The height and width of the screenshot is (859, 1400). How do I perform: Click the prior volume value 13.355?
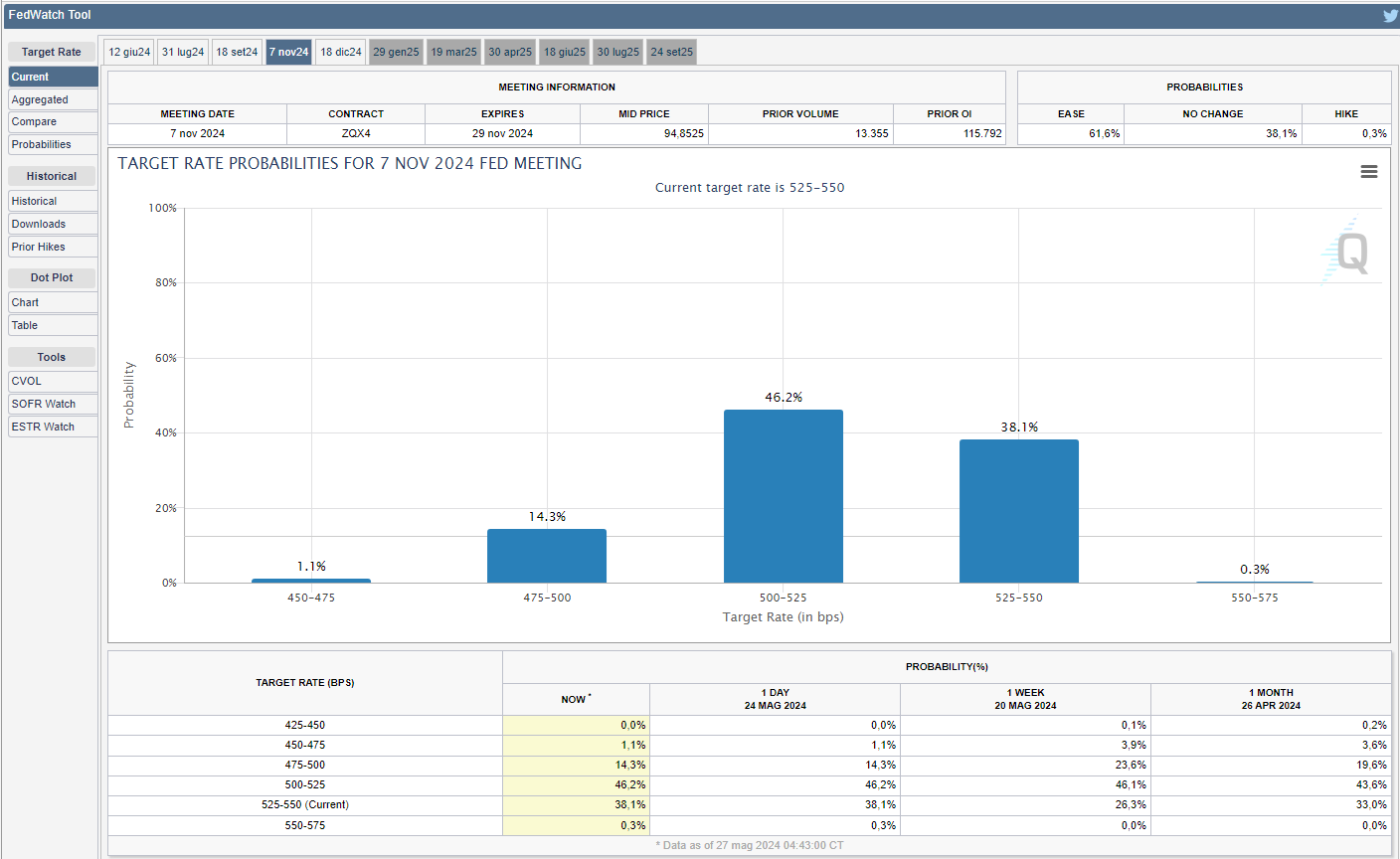tap(872, 133)
